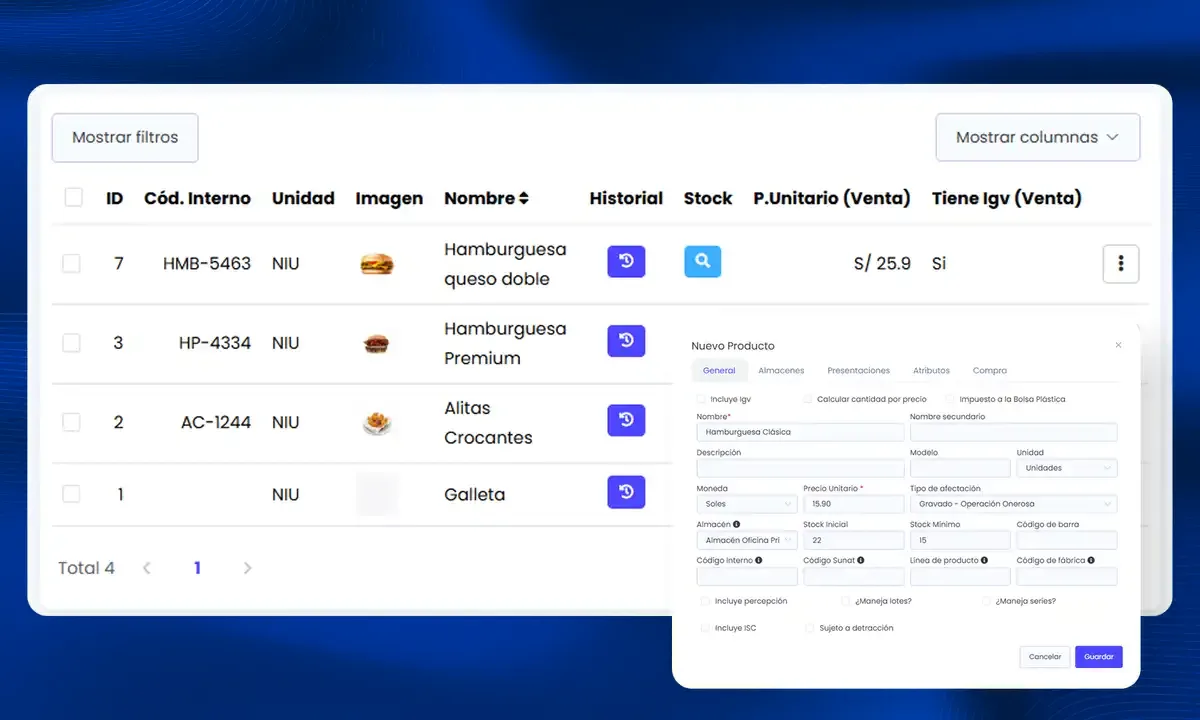
Task: Switch to the Almacenes tab
Action: point(781,370)
